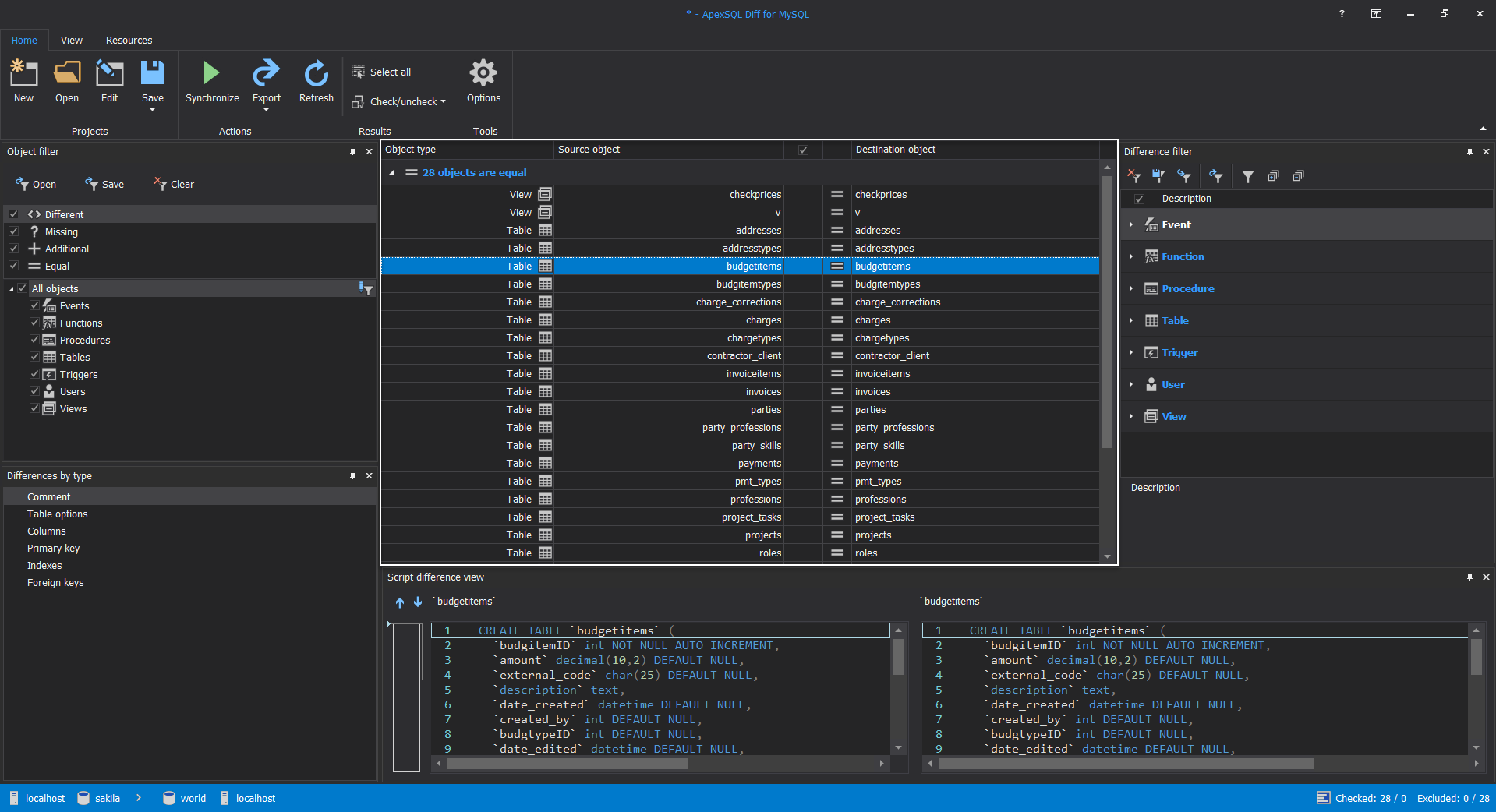Click the expand all icon in Difference filter
This screenshot has width=1496, height=812.
[1273, 176]
